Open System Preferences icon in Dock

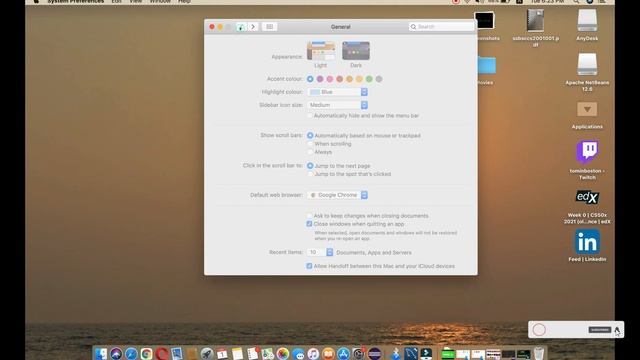[358, 353]
